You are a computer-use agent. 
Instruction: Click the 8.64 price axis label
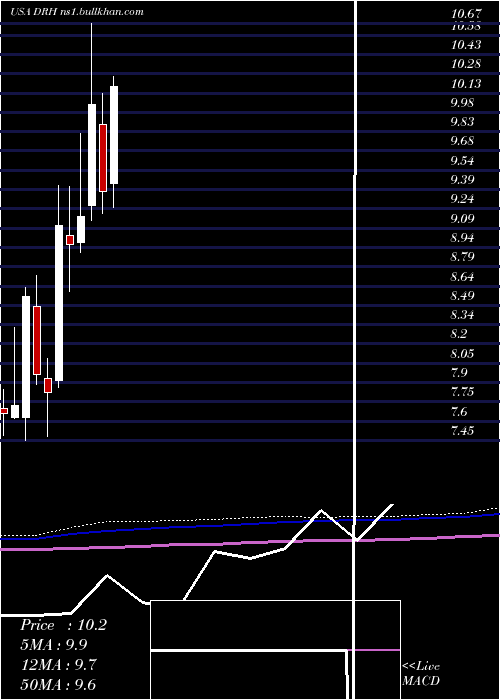(x=462, y=277)
